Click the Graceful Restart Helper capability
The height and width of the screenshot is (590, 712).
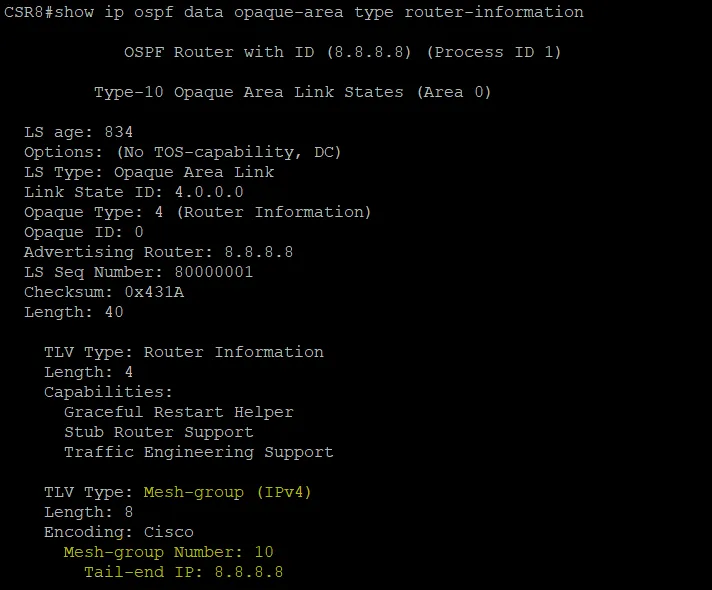coord(178,412)
